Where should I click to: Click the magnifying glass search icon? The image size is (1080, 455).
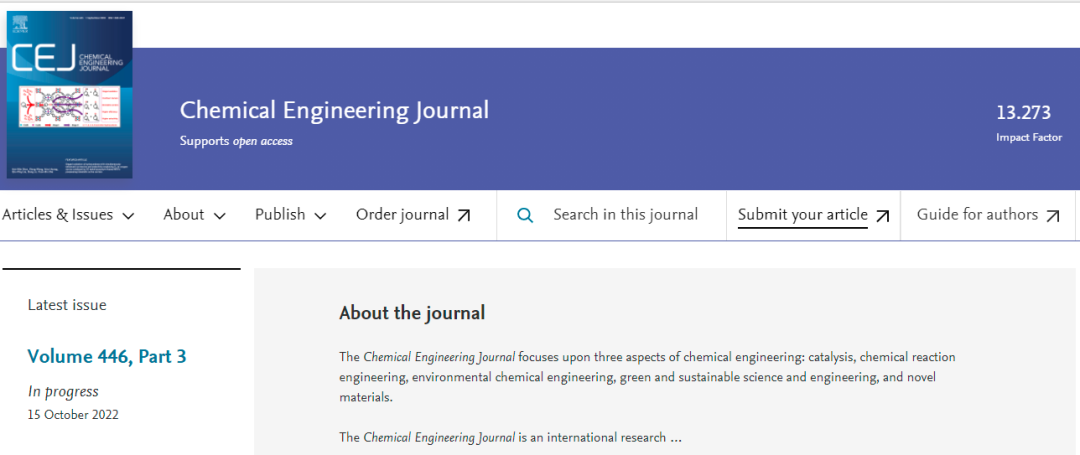pos(525,215)
